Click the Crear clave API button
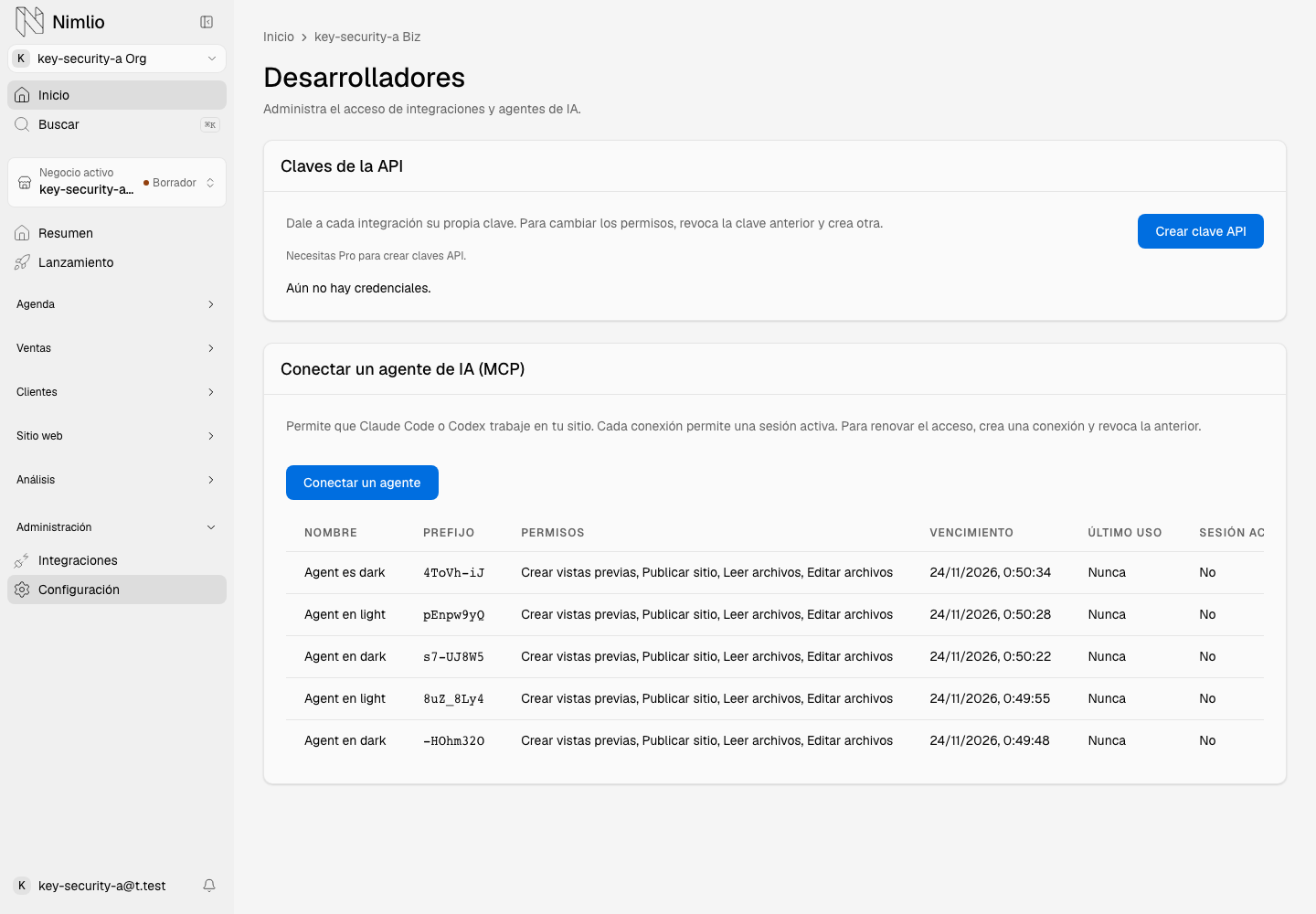 pos(1200,231)
